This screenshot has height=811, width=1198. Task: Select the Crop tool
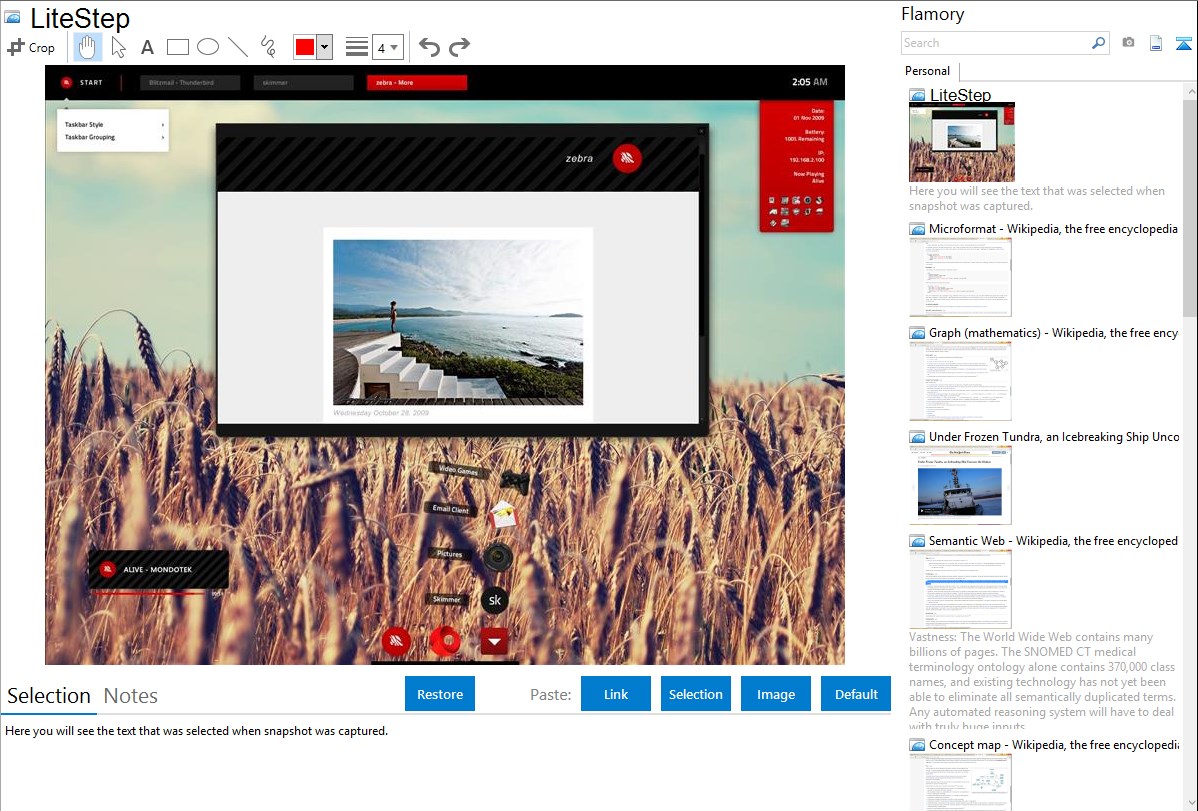31,47
